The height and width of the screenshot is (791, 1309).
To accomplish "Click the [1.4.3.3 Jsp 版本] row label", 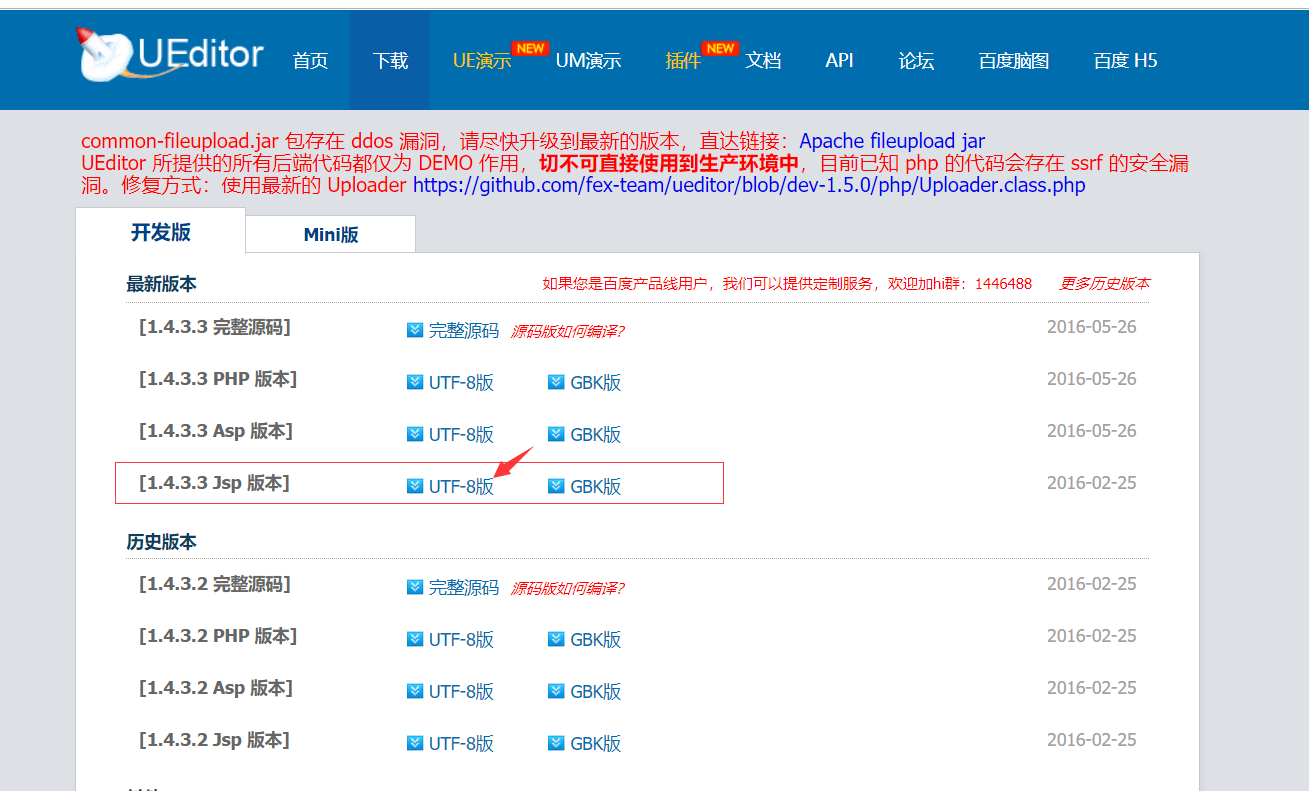I will [214, 483].
